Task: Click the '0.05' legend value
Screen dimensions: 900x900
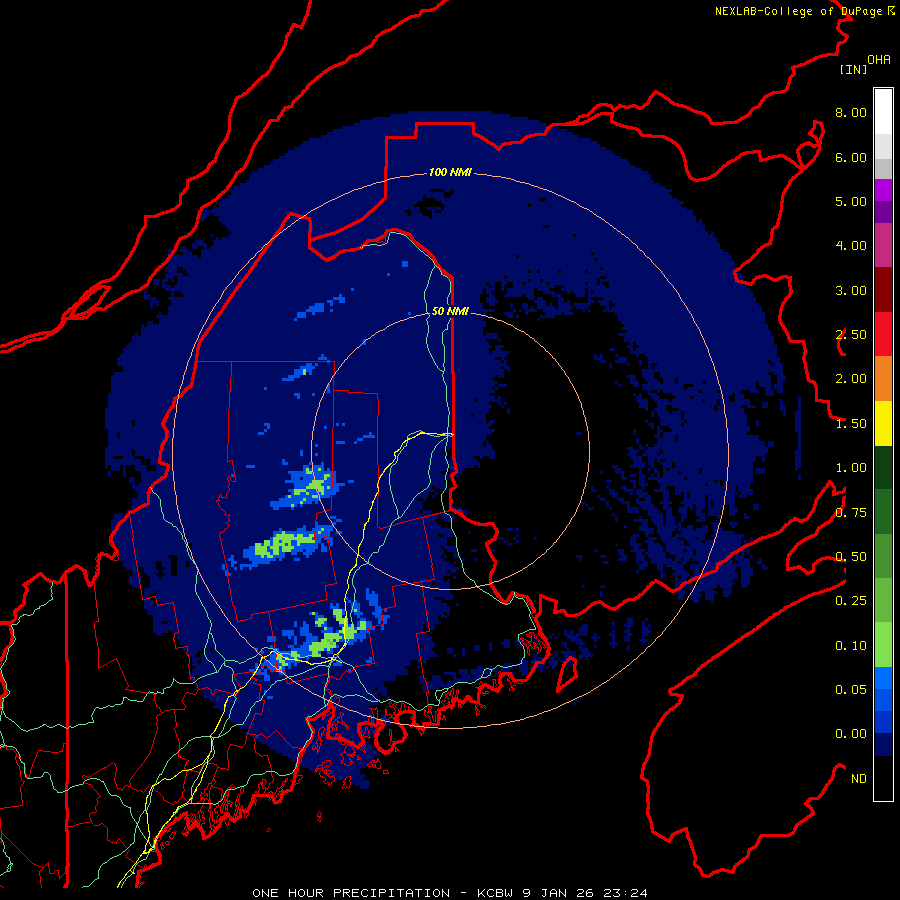Action: (x=851, y=690)
